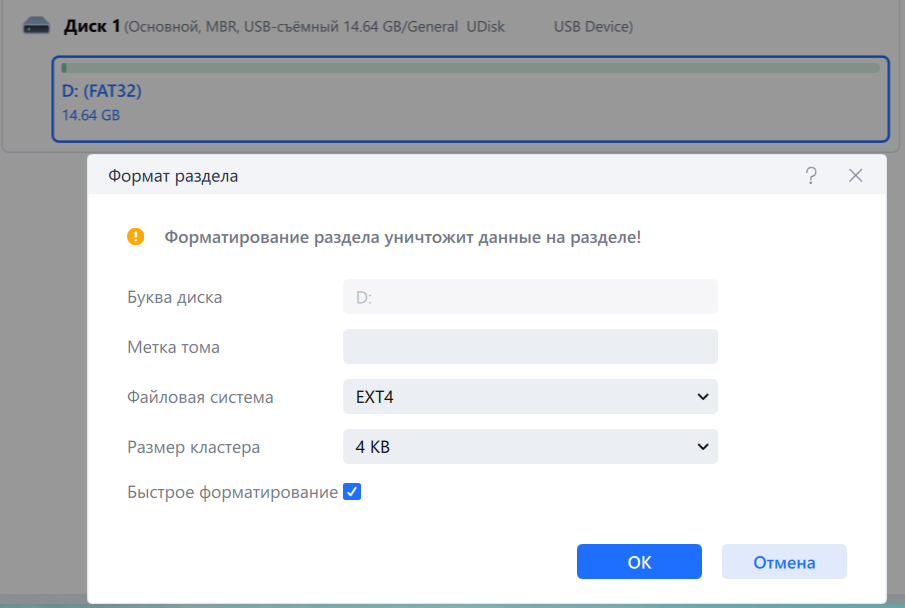Click the cluster size chevron arrow

click(703, 446)
